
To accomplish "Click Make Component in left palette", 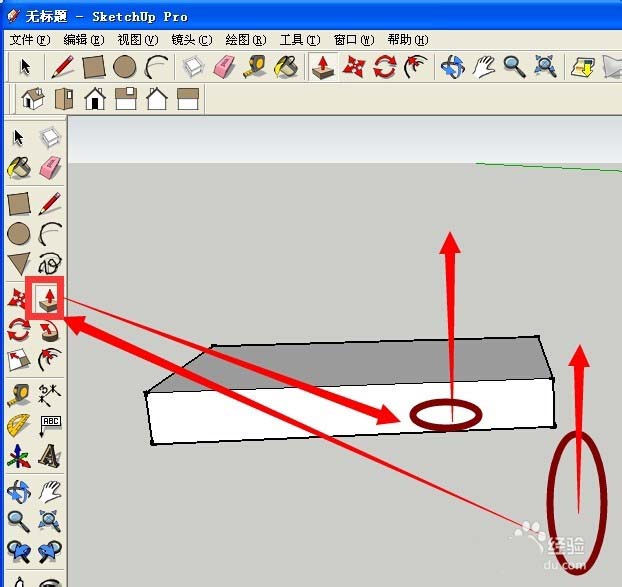I will tap(50, 138).
